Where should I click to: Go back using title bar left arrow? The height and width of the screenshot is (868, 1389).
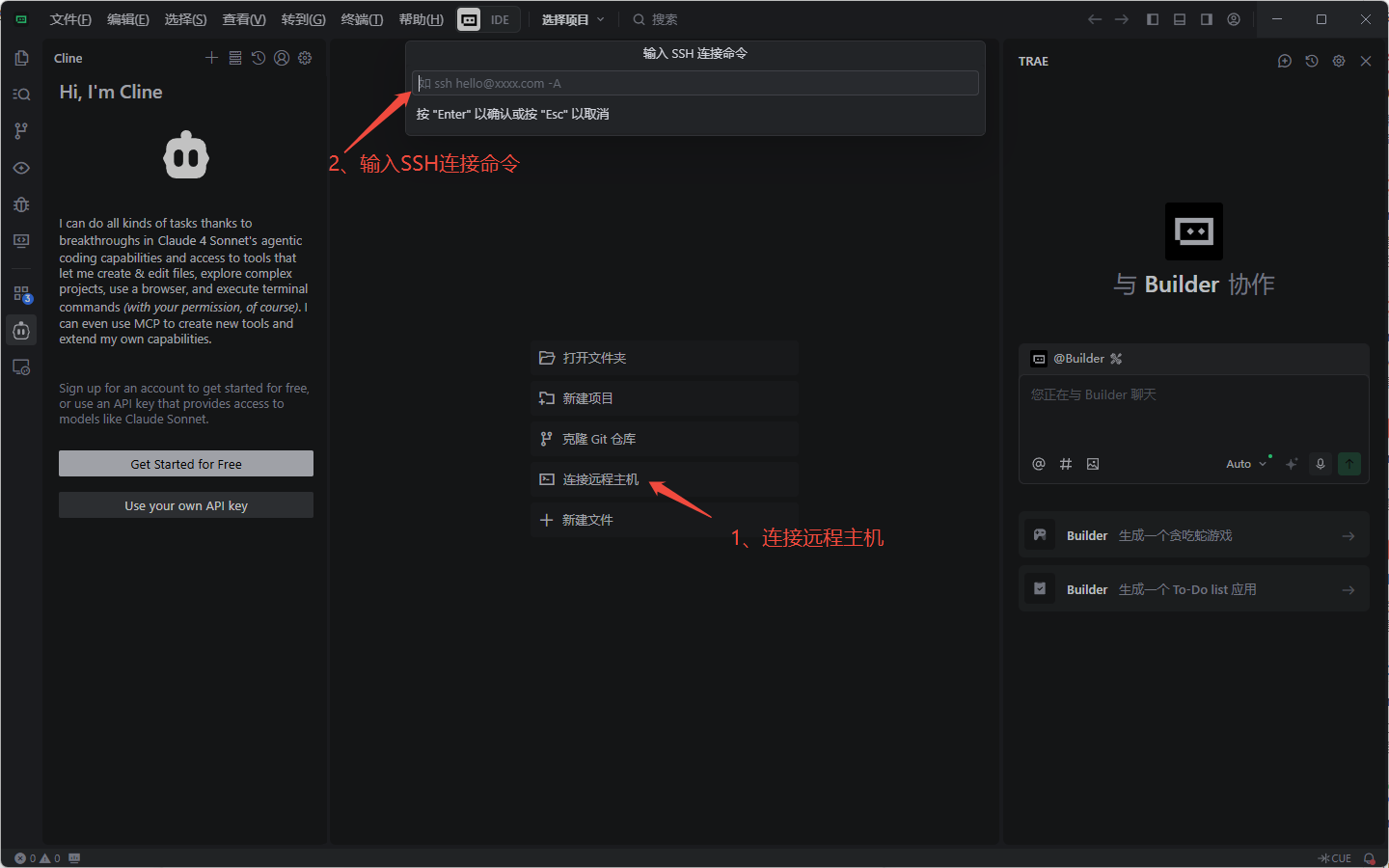pos(1095,19)
